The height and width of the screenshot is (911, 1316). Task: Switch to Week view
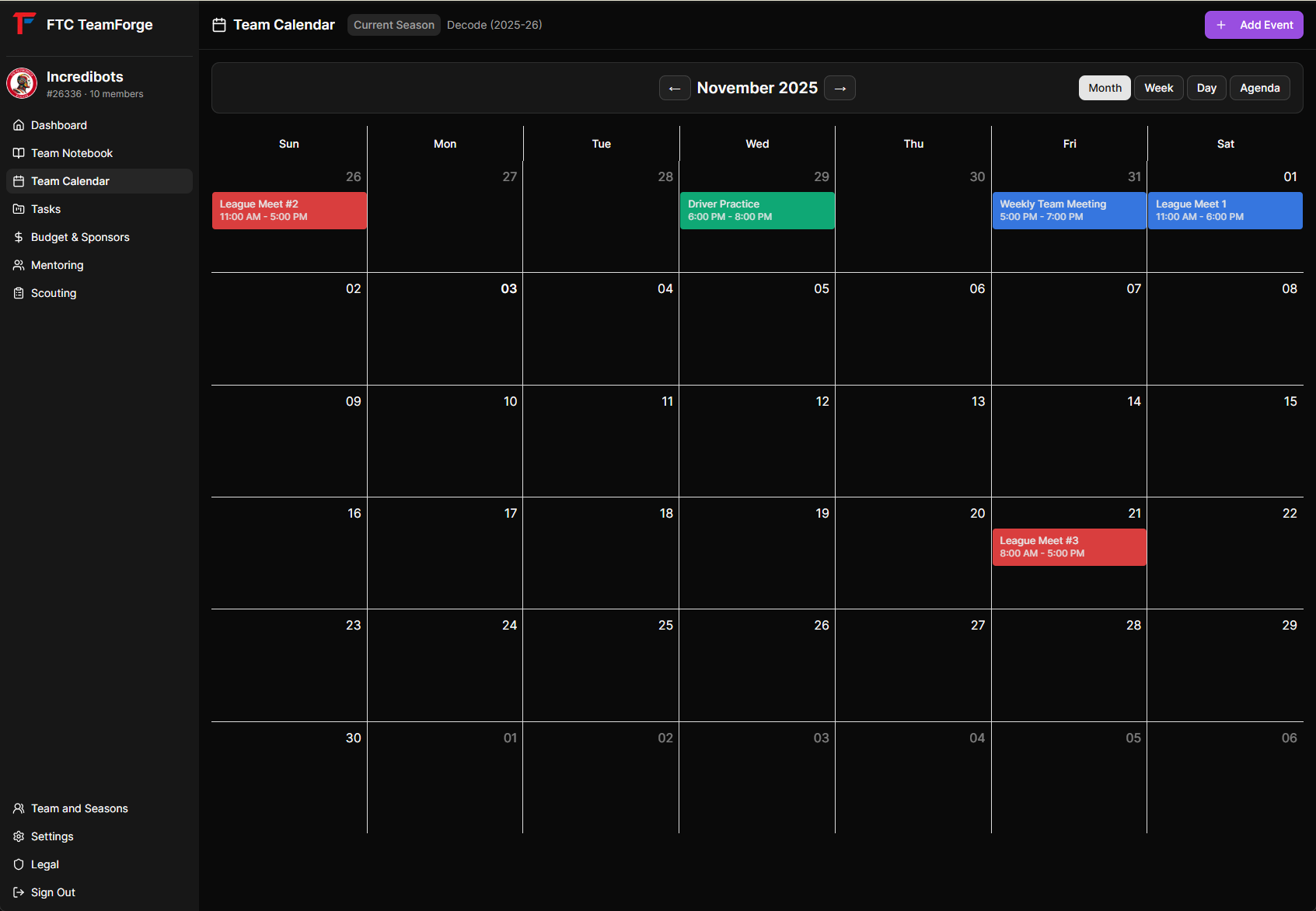(1158, 87)
